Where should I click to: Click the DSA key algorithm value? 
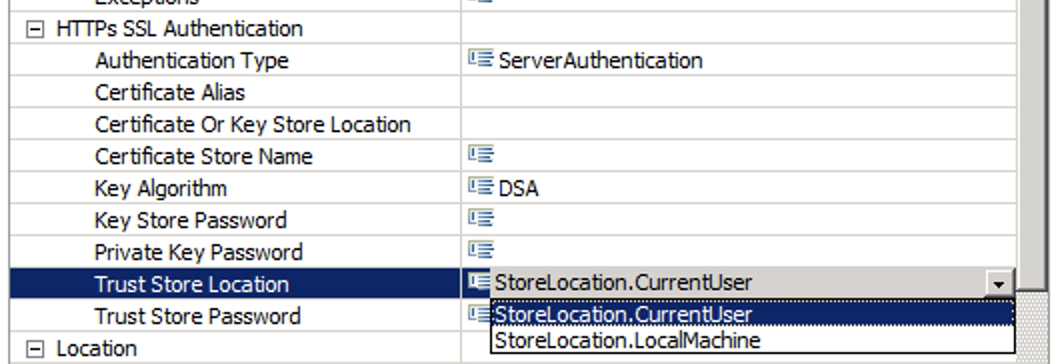[518, 189]
